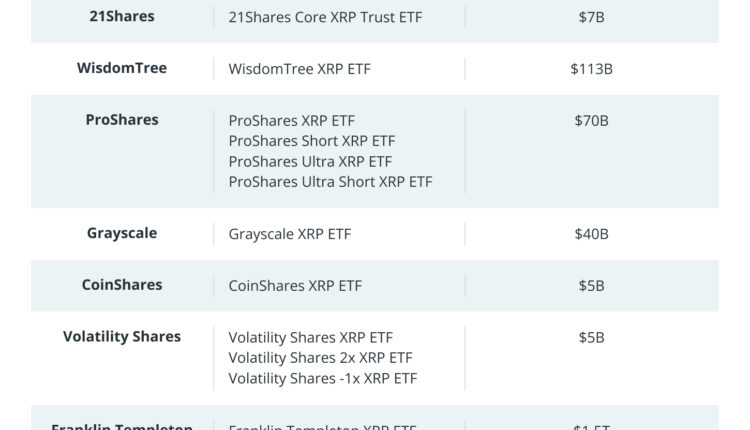Viewport: 750px width, 430px height.
Task: Select the Grayscale XRP ETF entry
Action: [290, 234]
